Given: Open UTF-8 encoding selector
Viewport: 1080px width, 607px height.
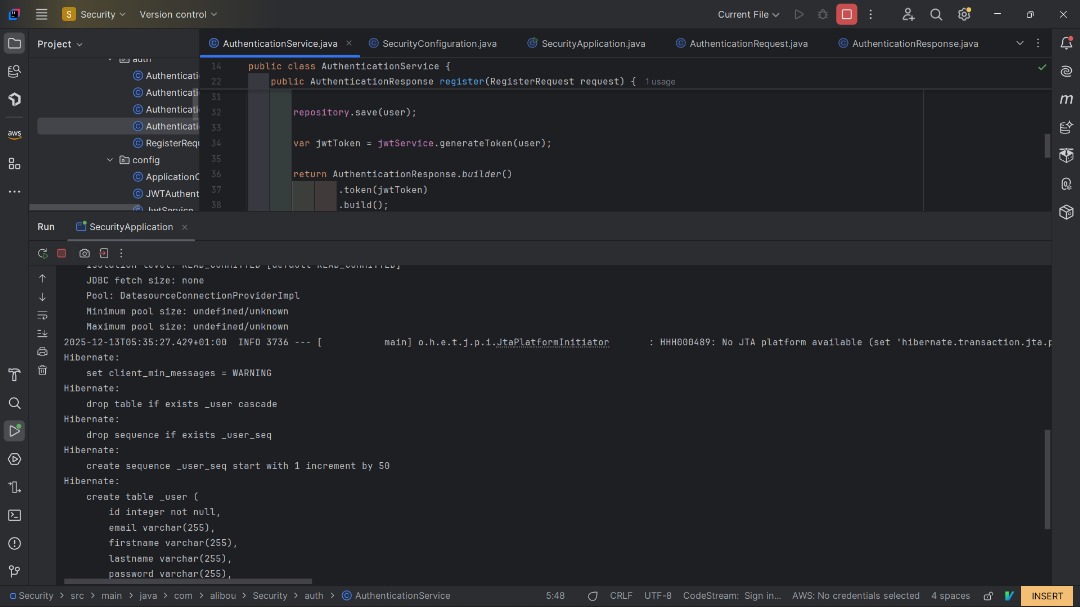Looking at the screenshot, I should 658,596.
